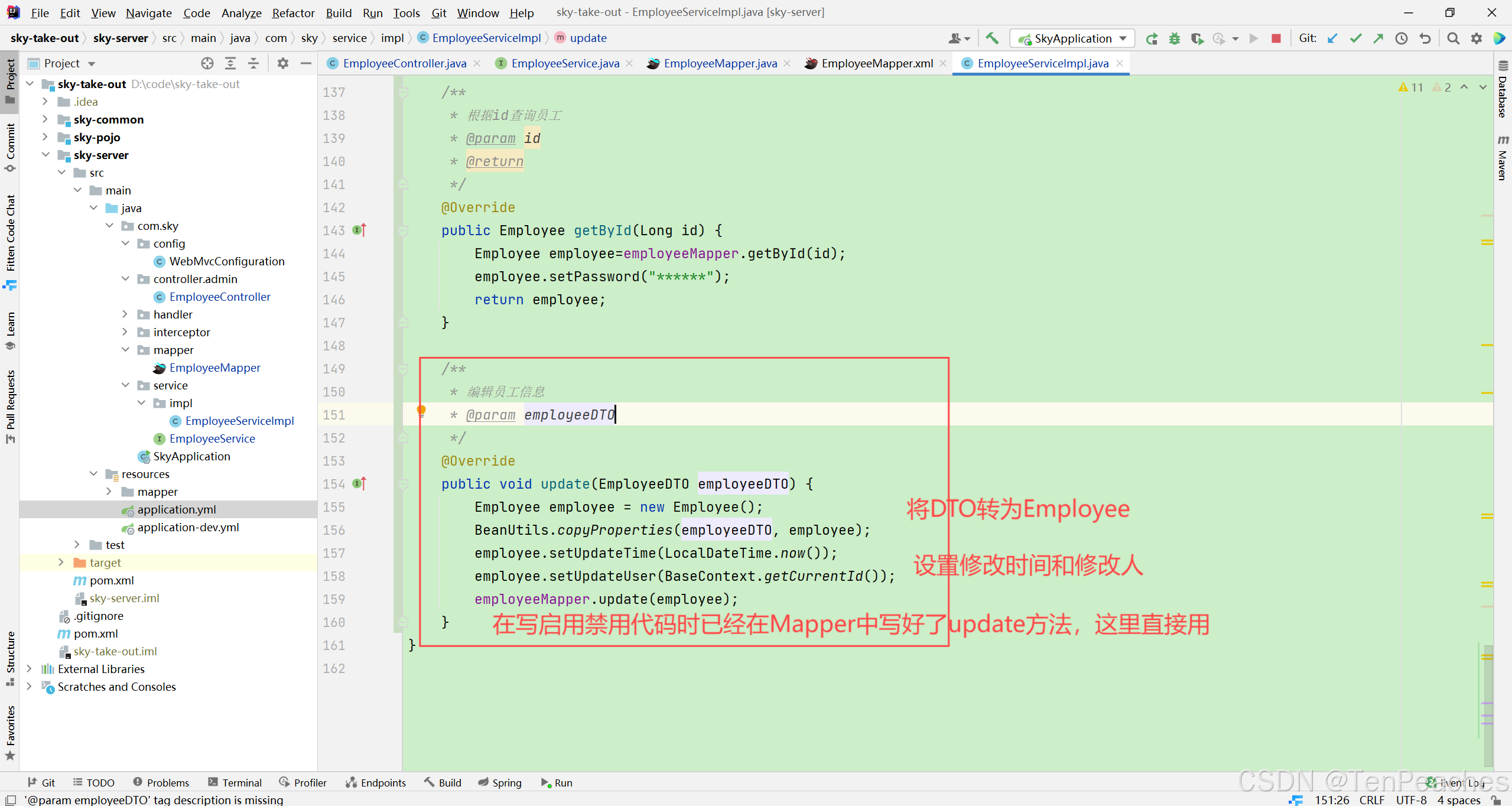
Task: Open the Refactor menu
Action: click(293, 12)
